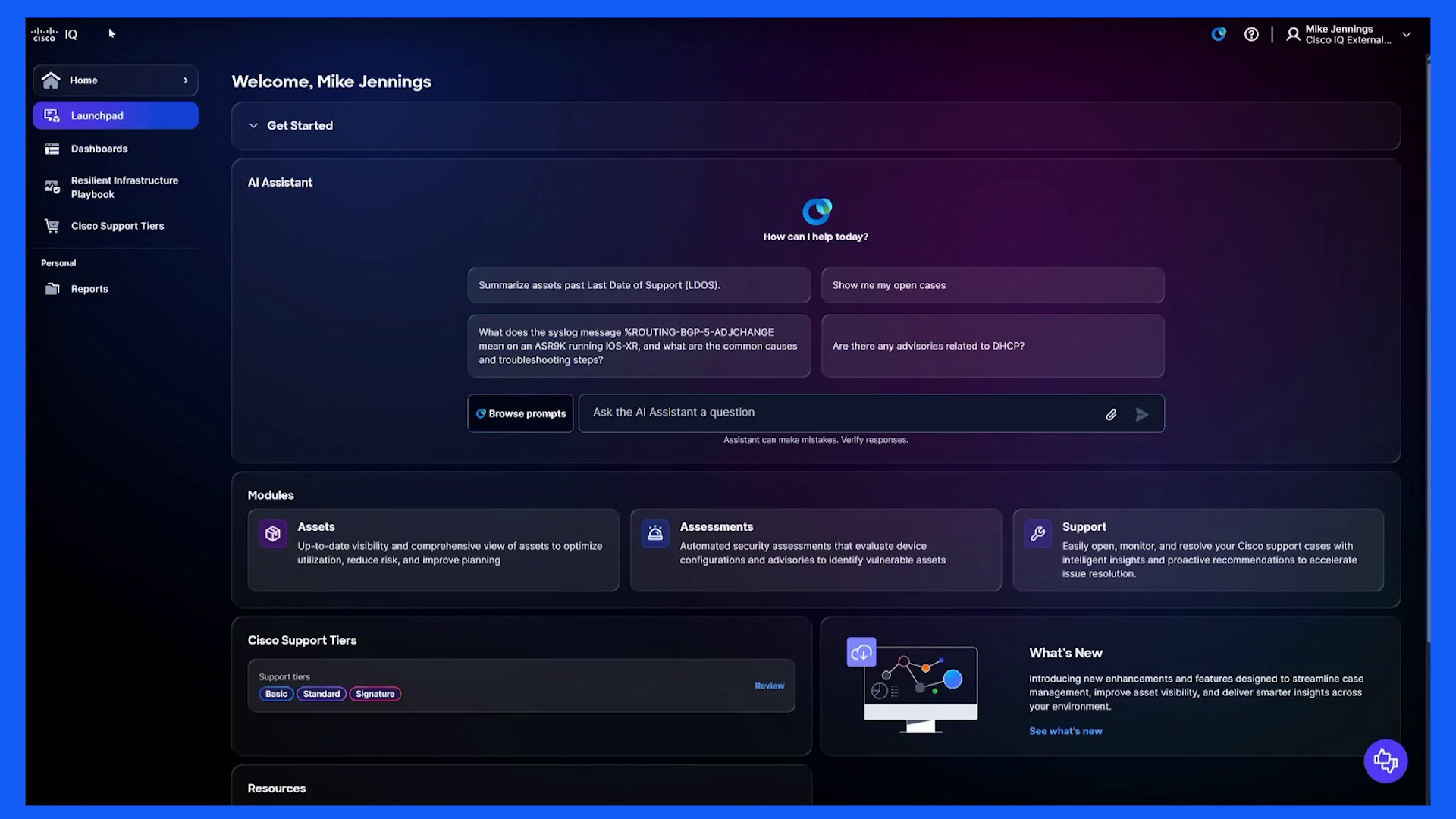Viewport: 1456px width, 819px height.
Task: Click the Browse prompts button
Action: tap(520, 413)
